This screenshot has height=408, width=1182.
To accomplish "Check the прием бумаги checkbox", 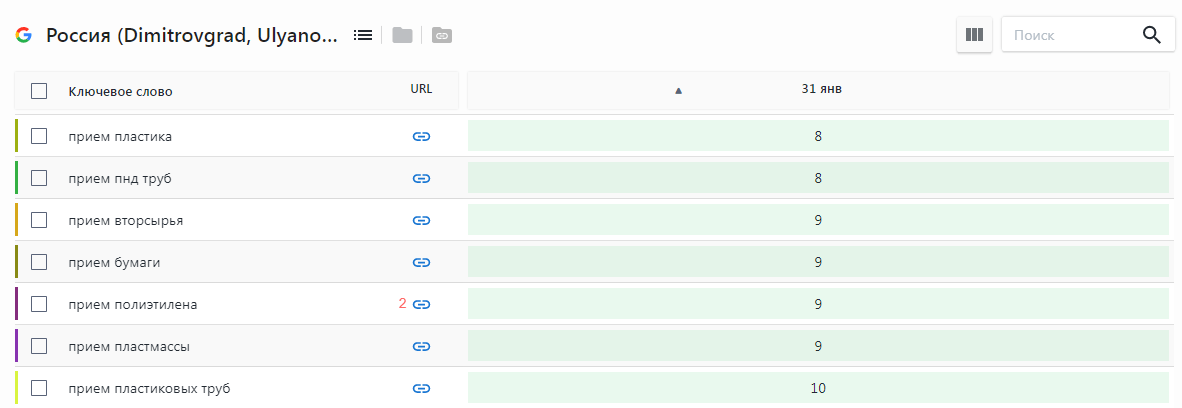I will pyautogui.click(x=39, y=262).
